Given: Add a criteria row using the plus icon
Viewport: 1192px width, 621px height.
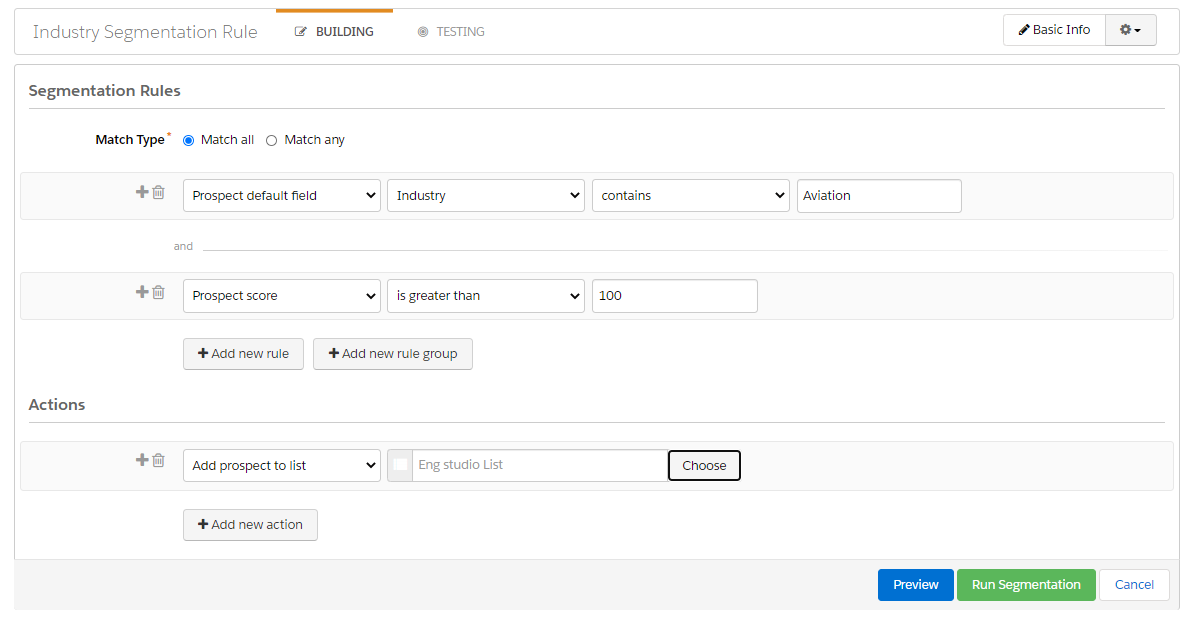Looking at the screenshot, I should (141, 191).
